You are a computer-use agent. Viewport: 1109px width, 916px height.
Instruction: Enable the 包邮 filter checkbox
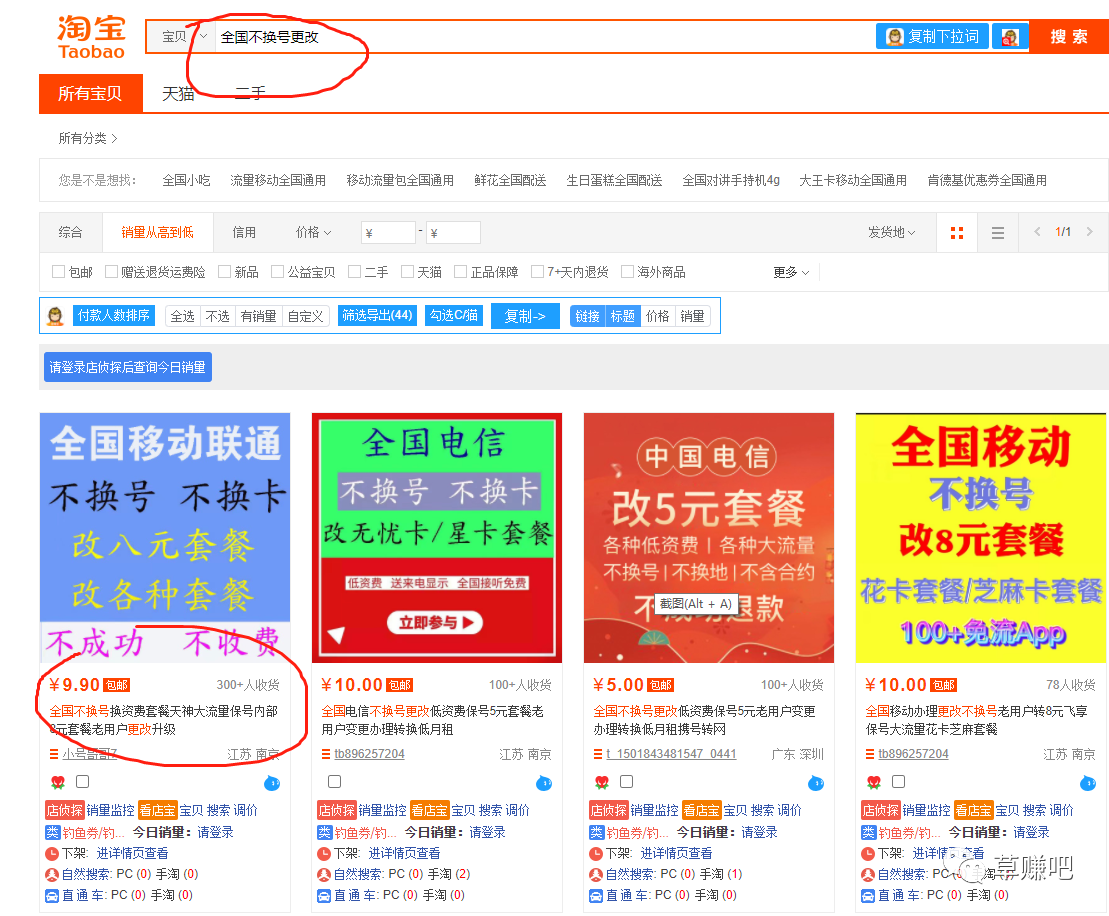[58, 272]
